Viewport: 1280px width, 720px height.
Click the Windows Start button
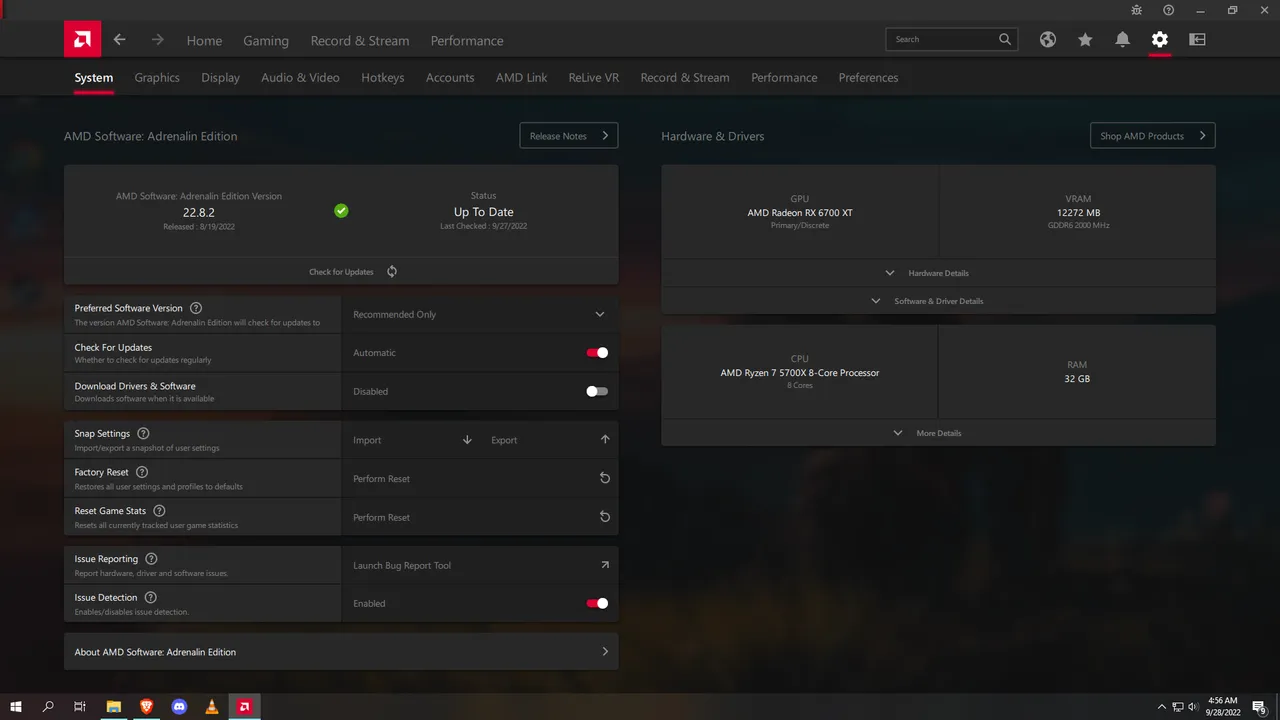coord(16,707)
